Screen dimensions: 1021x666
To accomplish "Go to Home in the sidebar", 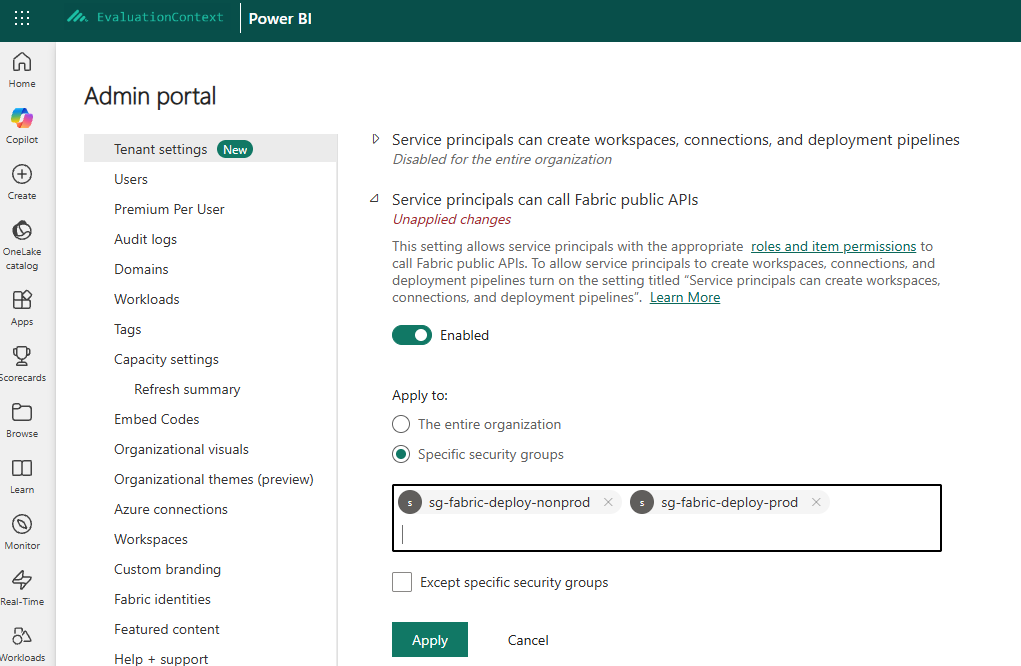I will pos(22,70).
